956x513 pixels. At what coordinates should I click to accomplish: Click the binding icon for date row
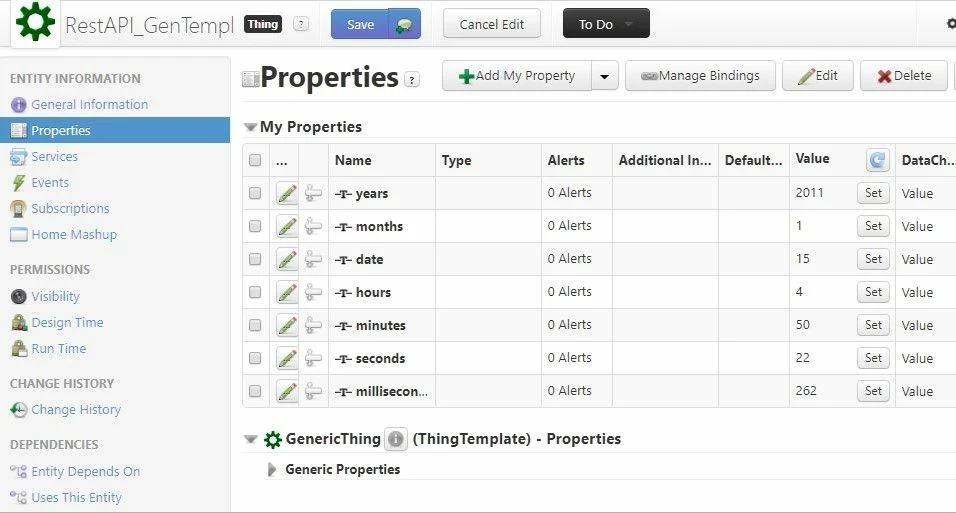pyautogui.click(x=313, y=259)
